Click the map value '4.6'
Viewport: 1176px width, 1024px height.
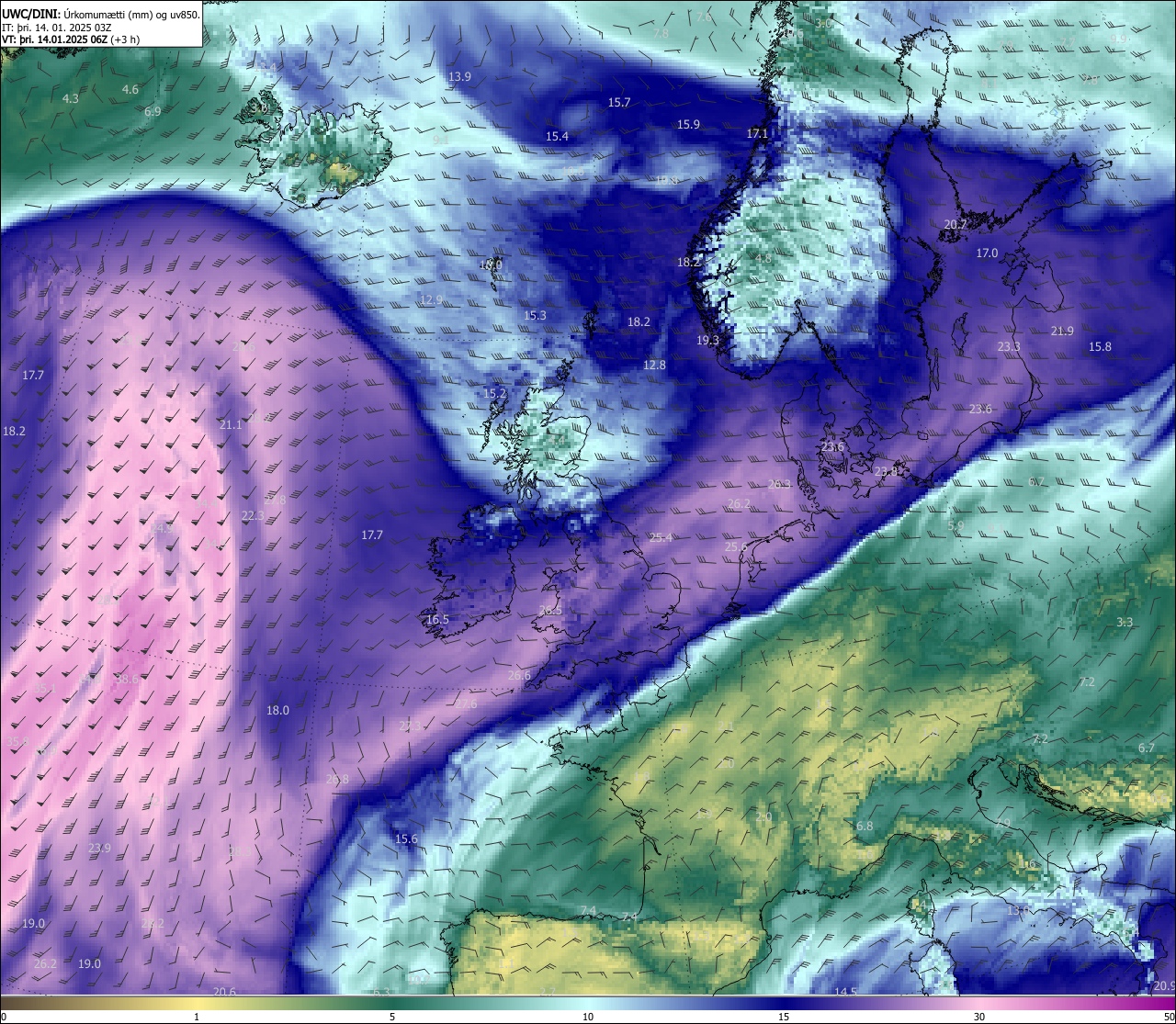tap(130, 89)
